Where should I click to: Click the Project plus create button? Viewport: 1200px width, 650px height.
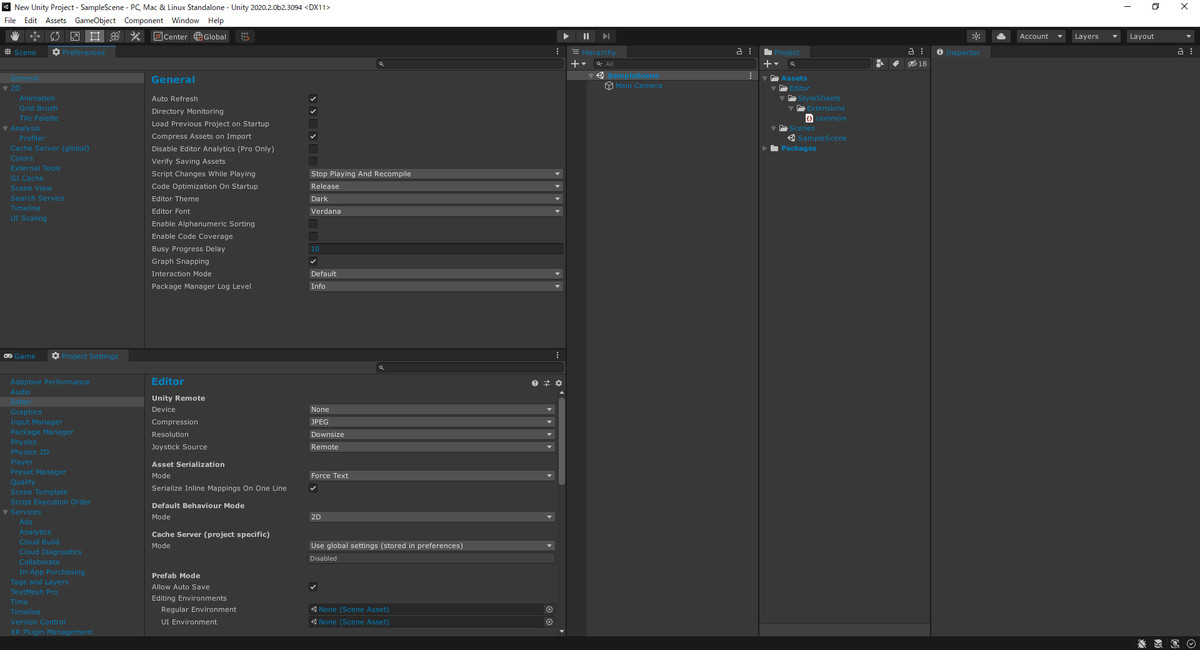pos(770,63)
